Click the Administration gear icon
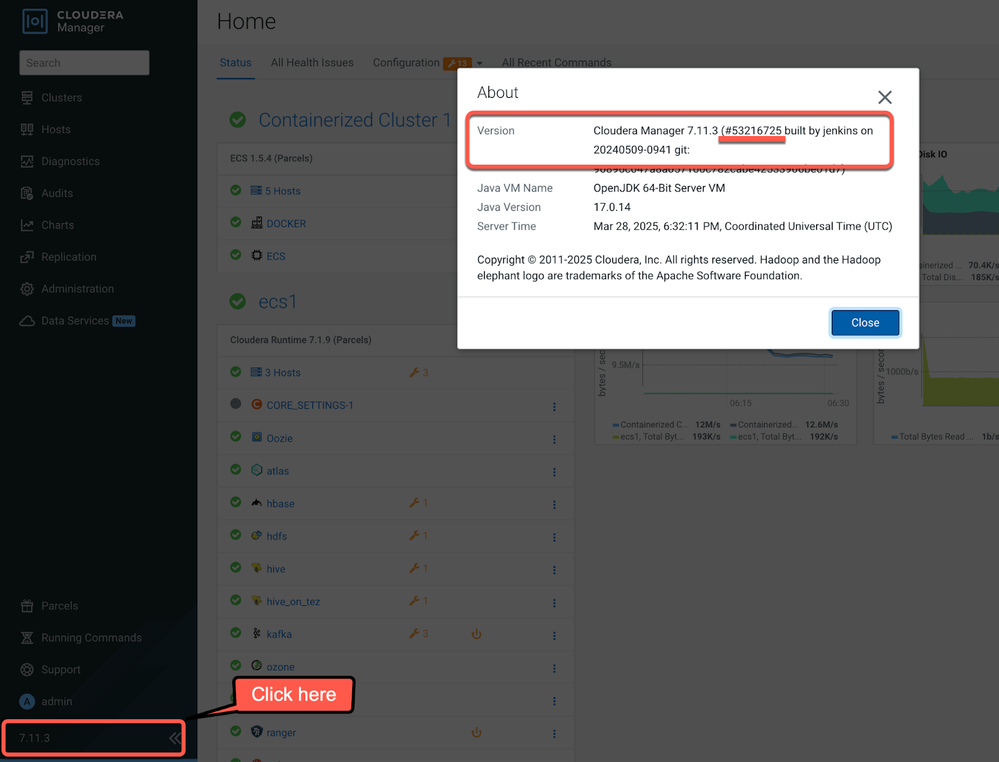Image resolution: width=999 pixels, height=762 pixels. 27,289
